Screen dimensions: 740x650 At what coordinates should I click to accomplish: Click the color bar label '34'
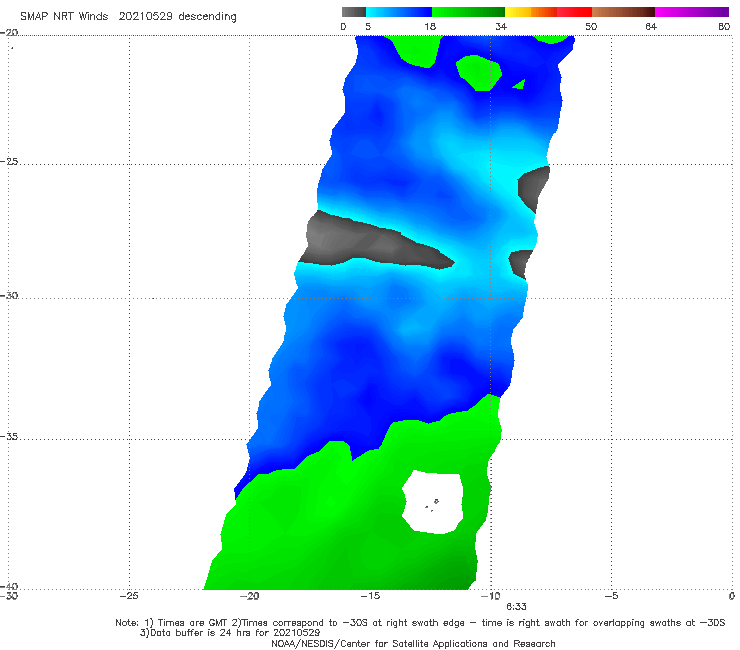click(501, 27)
